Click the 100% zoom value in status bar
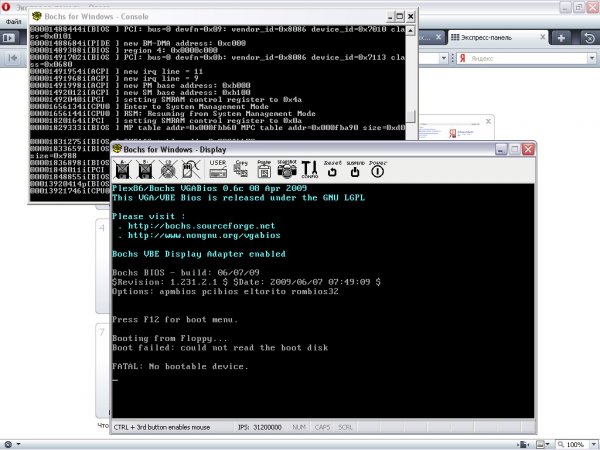Viewport: 600px width, 450px height. point(575,444)
